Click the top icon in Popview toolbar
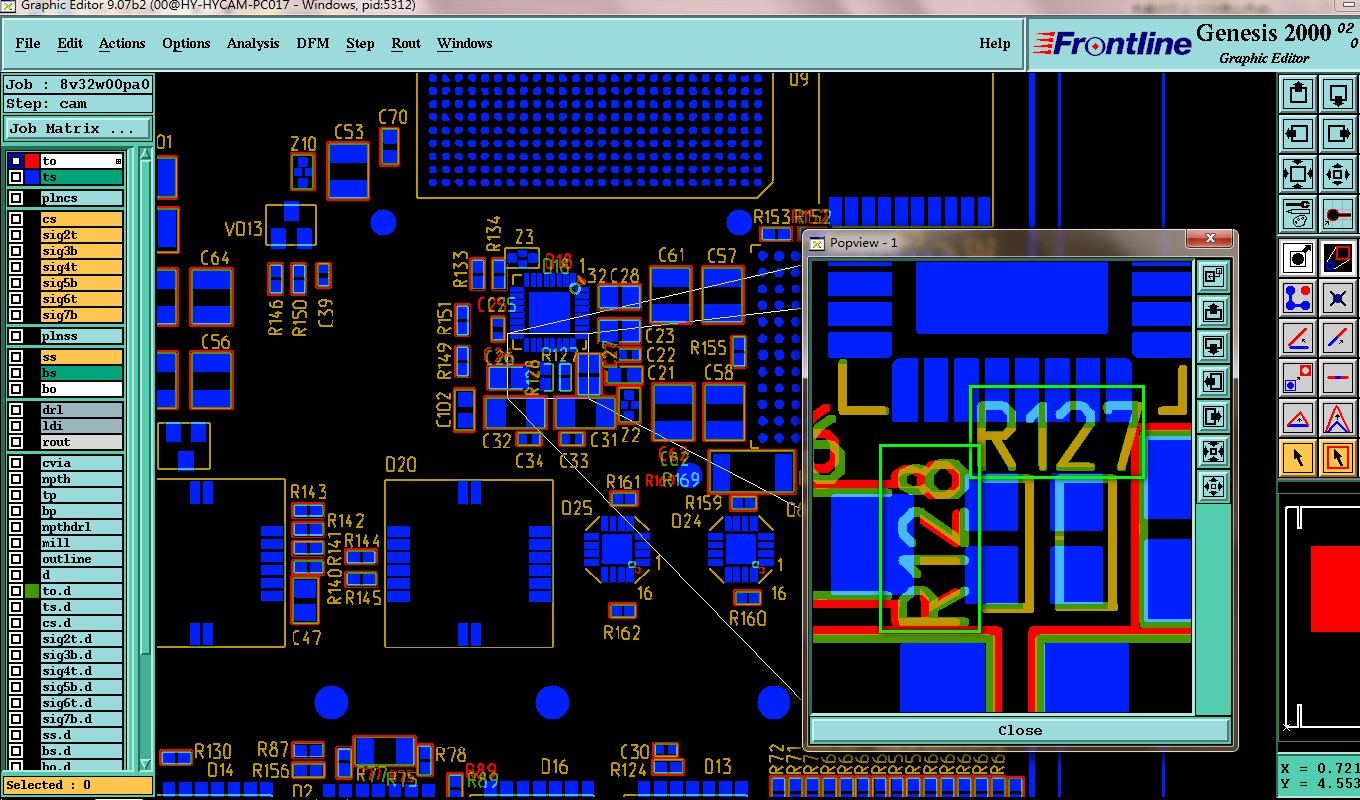1360x800 pixels. (x=1213, y=277)
